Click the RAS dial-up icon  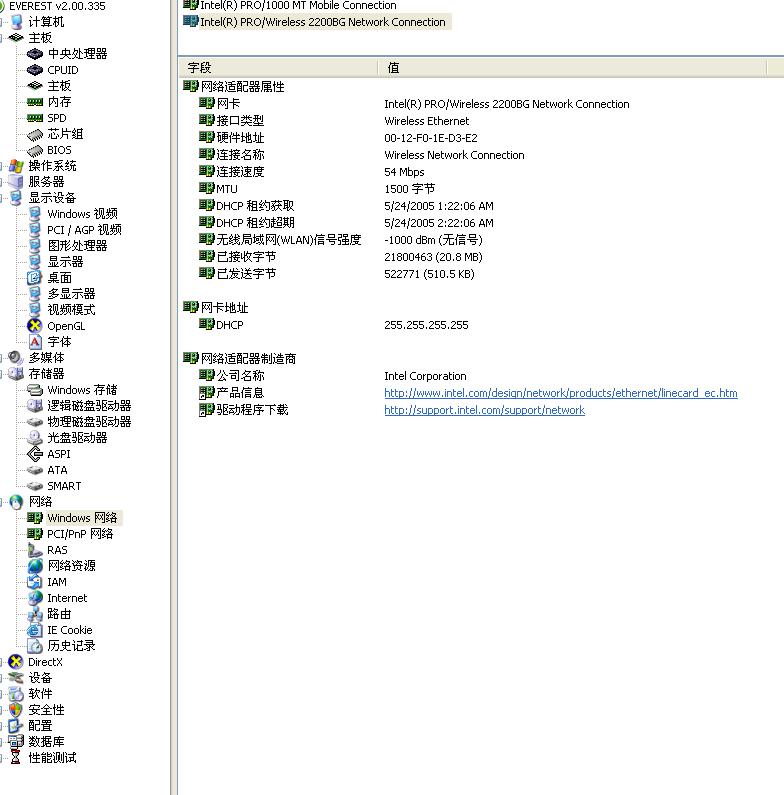click(34, 550)
